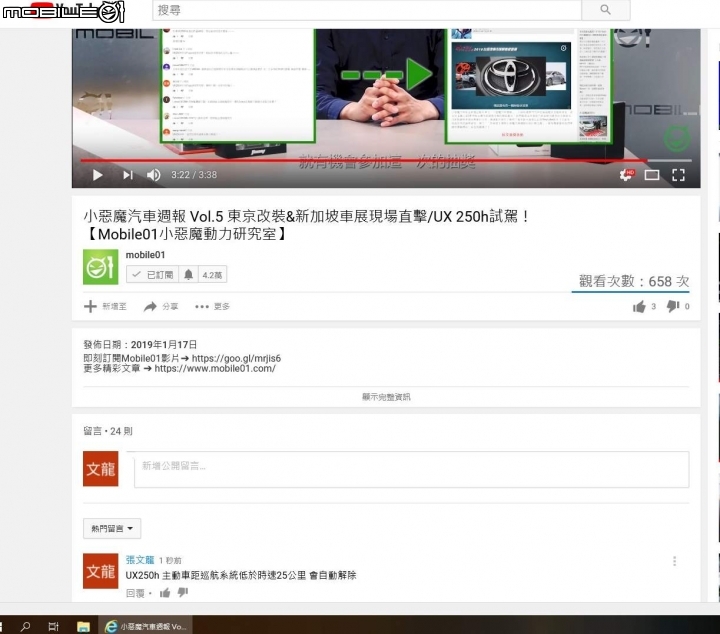The width and height of the screenshot is (720, 634).
Task: Open the mobile01 channel avatar
Action: pos(101,267)
